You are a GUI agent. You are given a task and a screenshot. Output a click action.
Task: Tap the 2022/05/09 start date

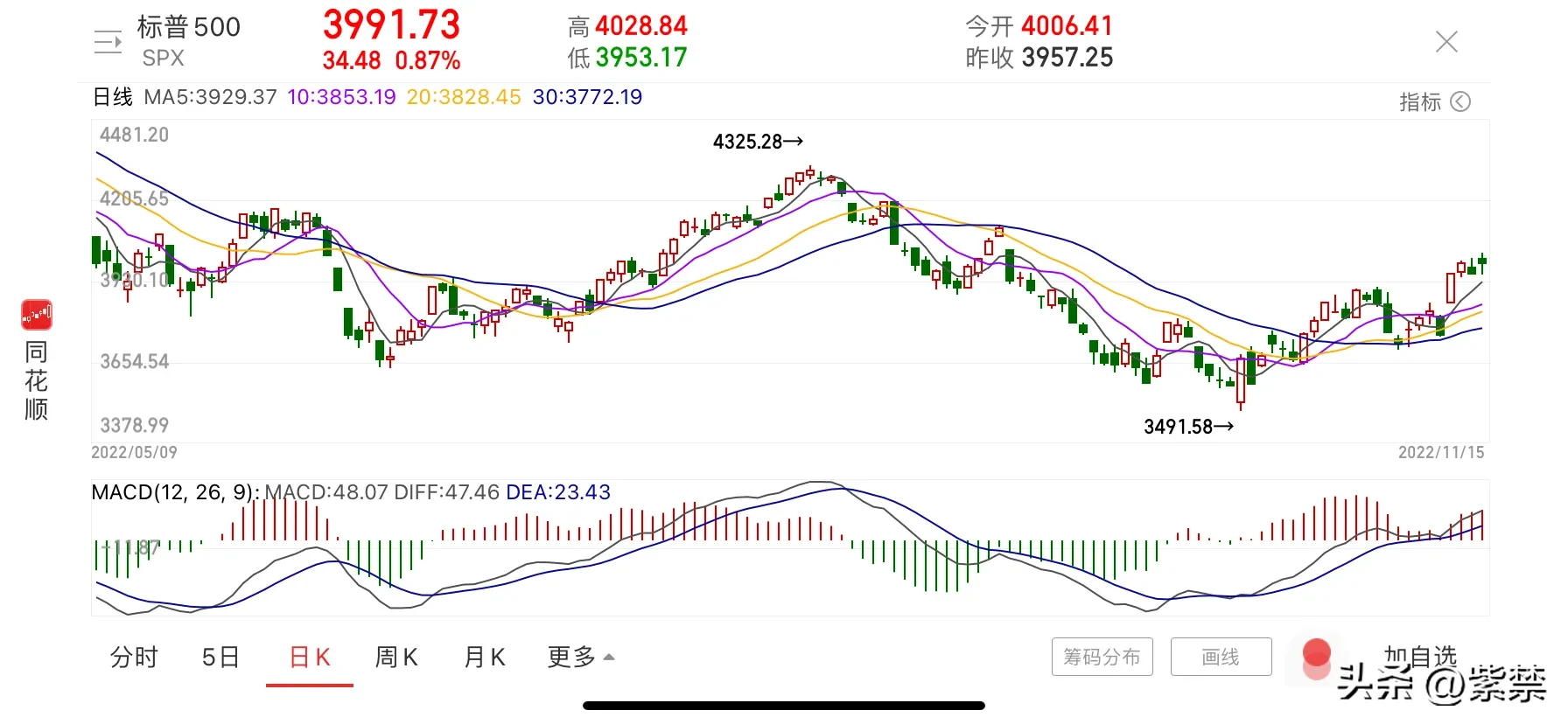click(135, 452)
